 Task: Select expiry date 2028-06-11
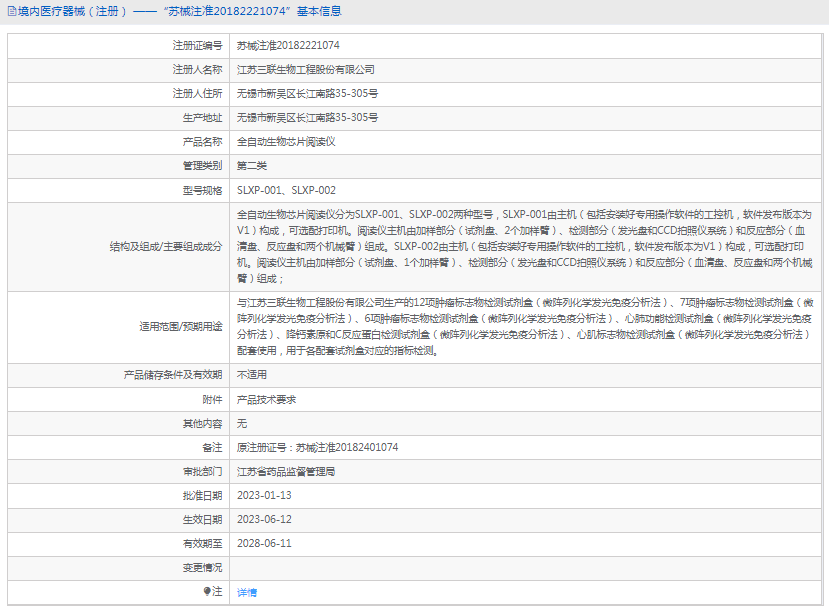tap(264, 543)
